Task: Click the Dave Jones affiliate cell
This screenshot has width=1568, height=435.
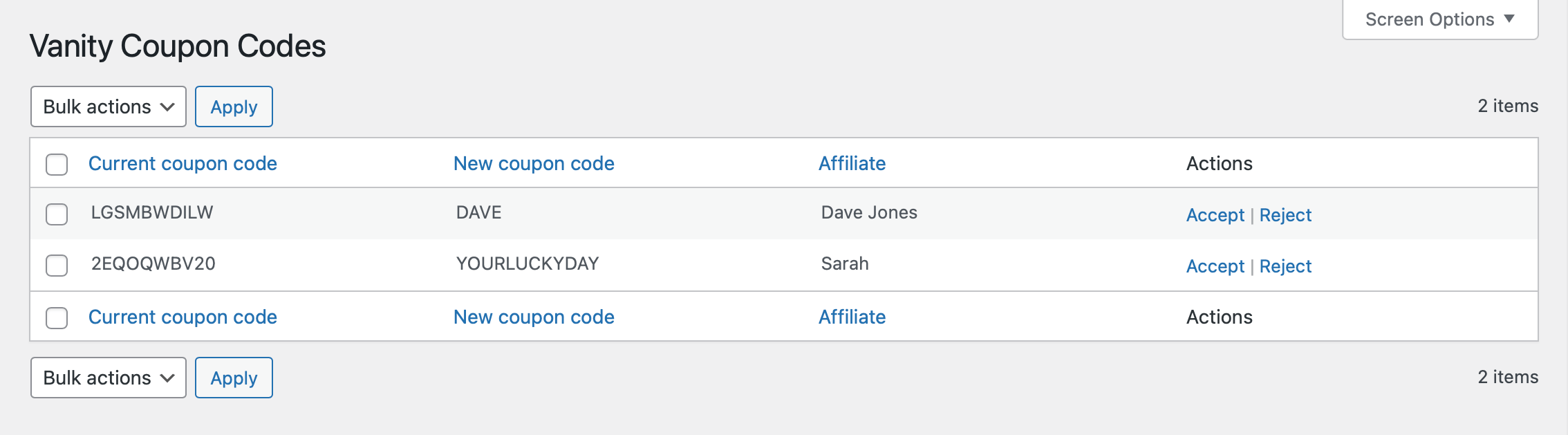Action: click(869, 212)
